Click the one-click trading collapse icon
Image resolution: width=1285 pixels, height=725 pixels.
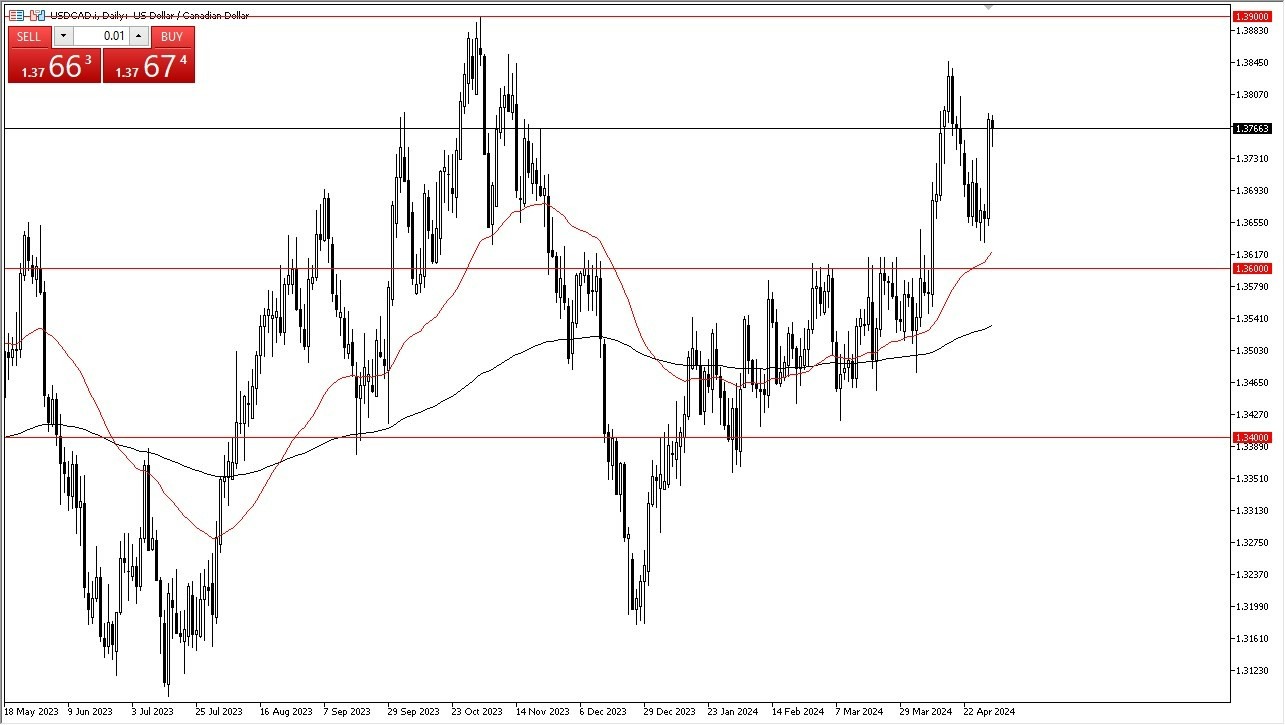(x=35, y=15)
